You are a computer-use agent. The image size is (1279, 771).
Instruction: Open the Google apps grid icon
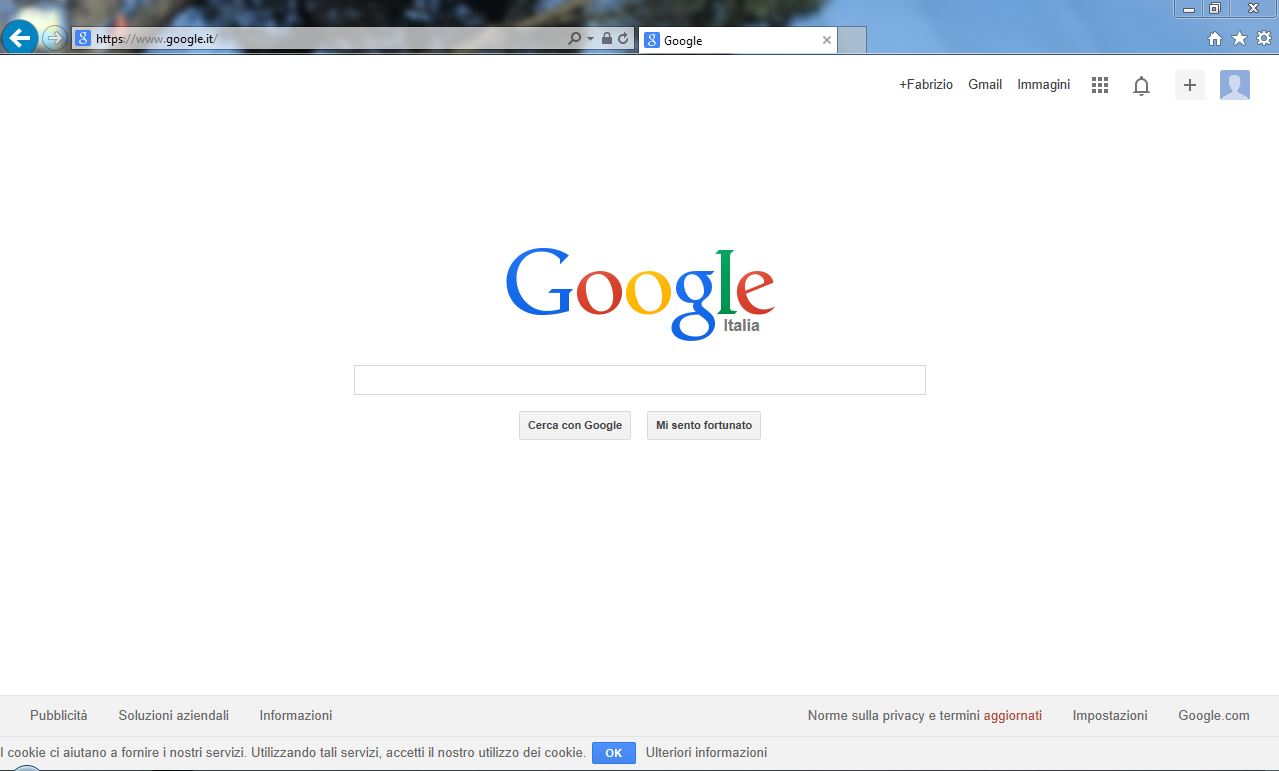coord(1100,85)
